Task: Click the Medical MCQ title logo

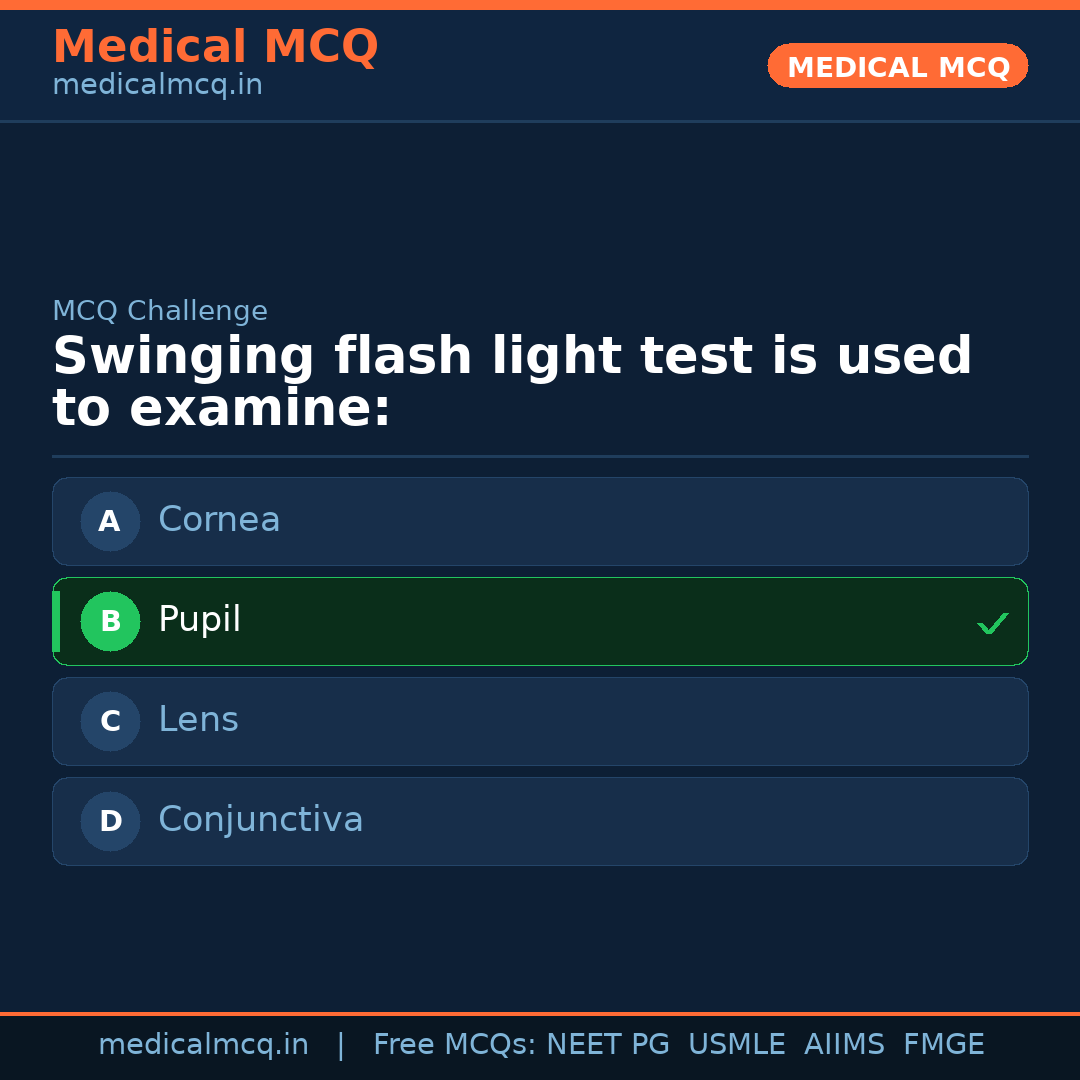Action: [215, 46]
